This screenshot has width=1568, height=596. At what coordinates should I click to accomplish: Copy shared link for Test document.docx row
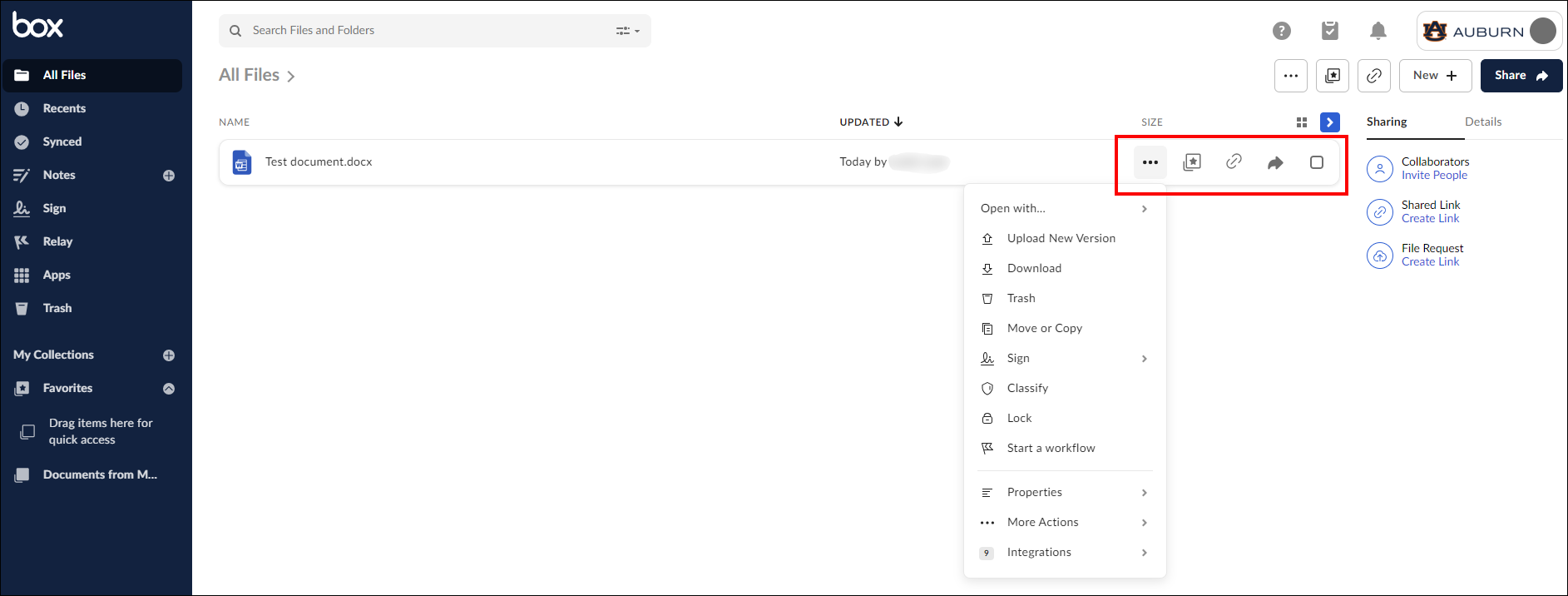pos(1234,162)
